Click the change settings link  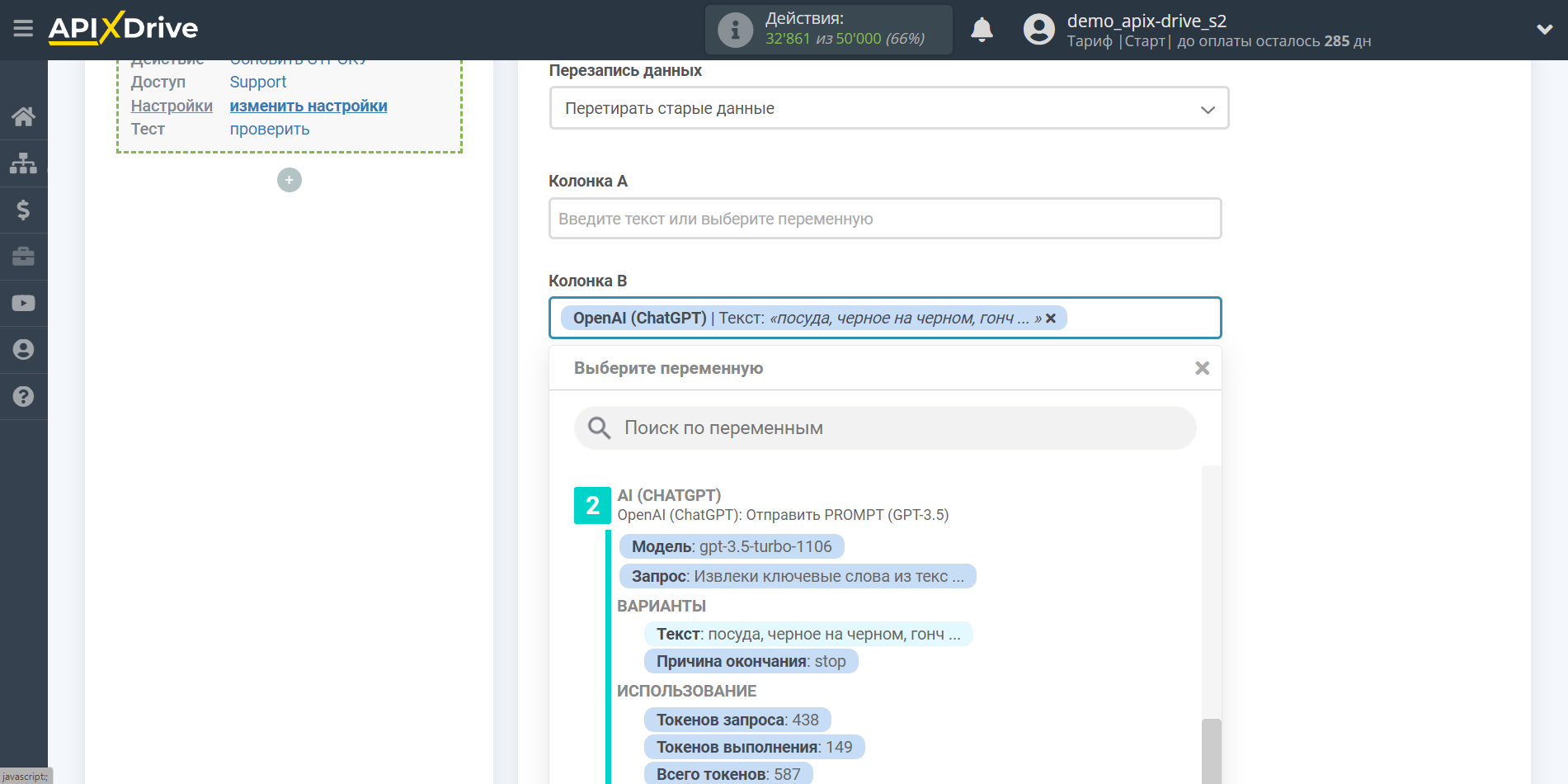pos(308,106)
